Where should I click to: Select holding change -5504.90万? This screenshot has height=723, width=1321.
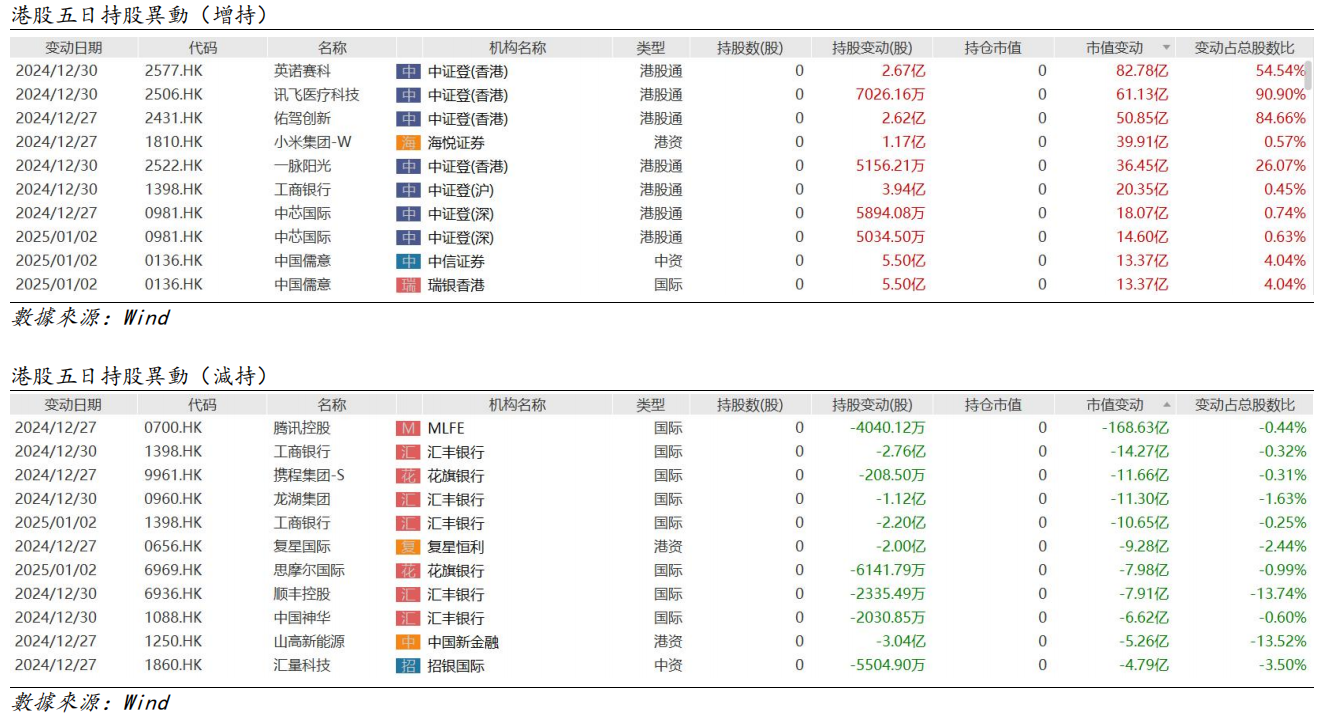(888, 665)
